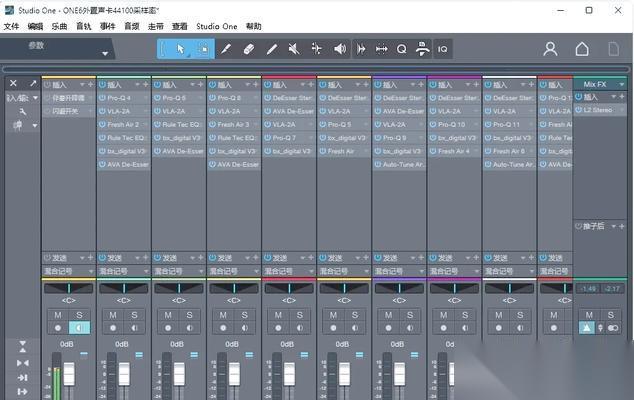Select the Range tool beside the Arrow tool

[203, 49]
